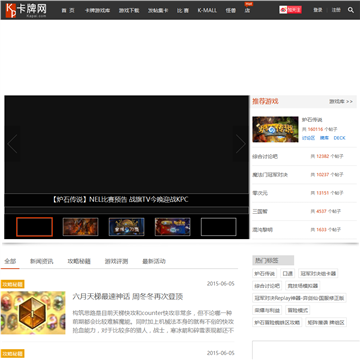
Task: Switch to the 新闻资讯 tab
Action: tap(41, 261)
